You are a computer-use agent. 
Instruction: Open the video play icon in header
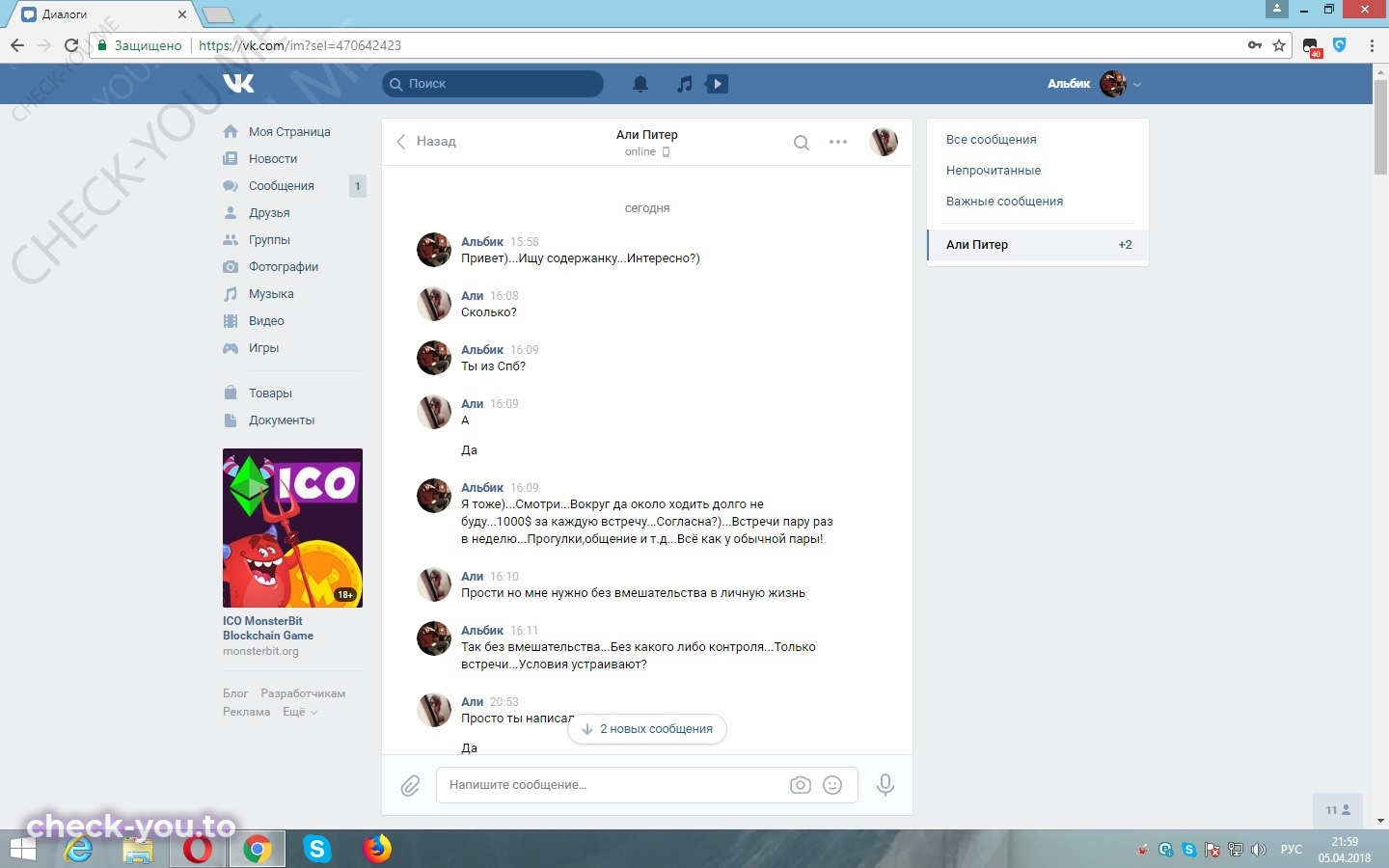717,84
